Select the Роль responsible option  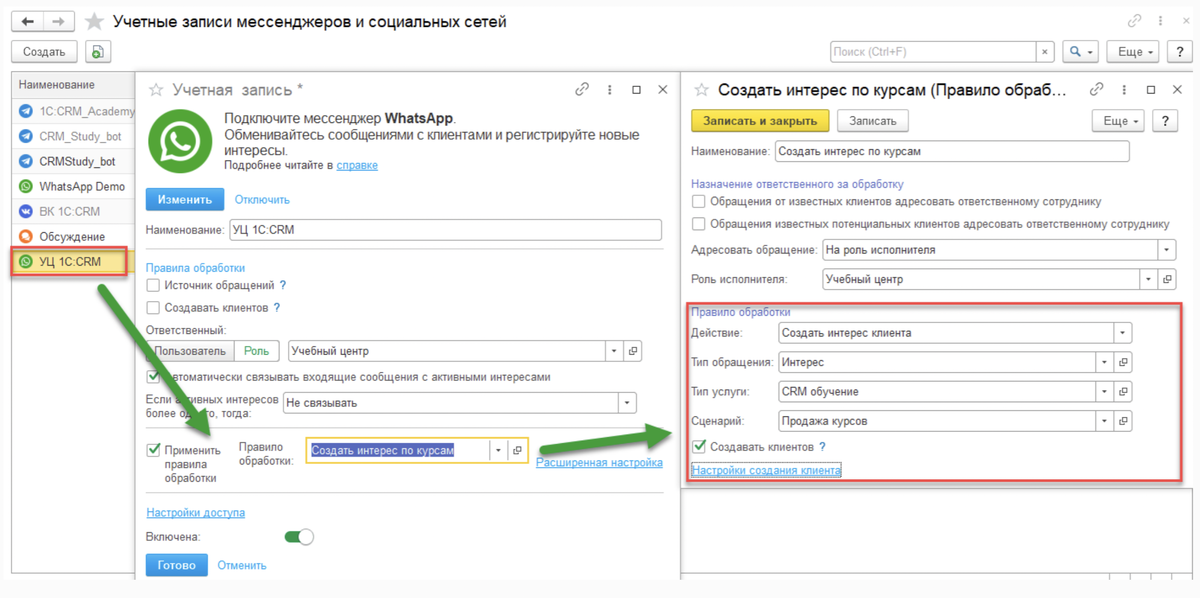(x=257, y=351)
